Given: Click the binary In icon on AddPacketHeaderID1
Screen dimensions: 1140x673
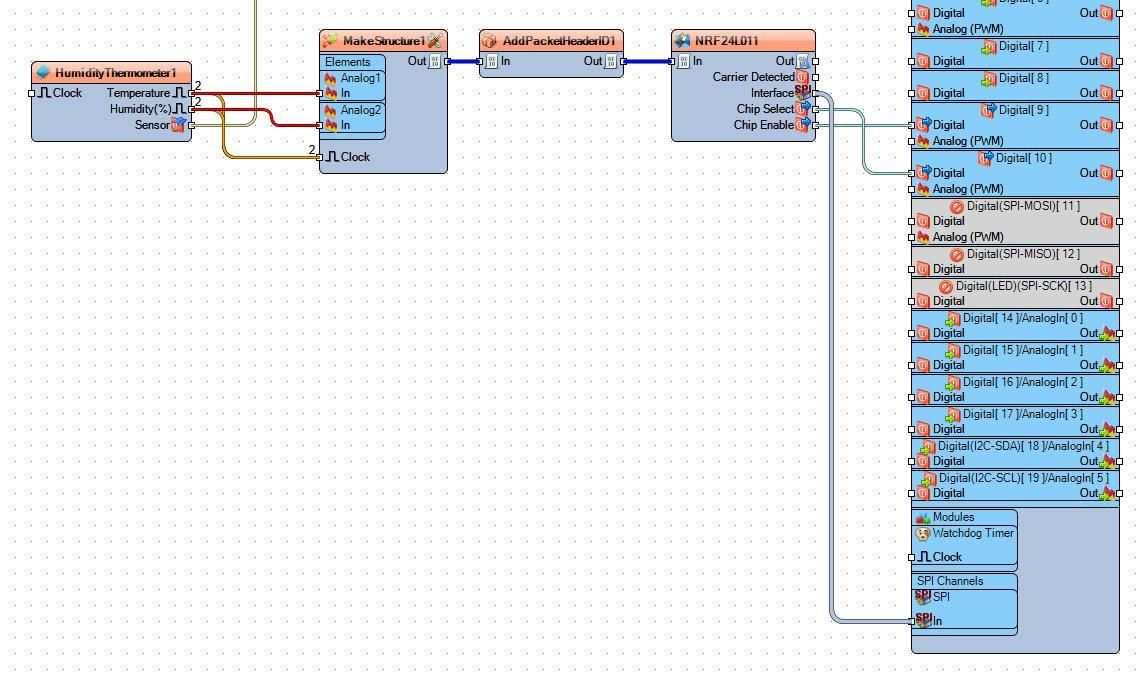Looking at the screenshot, I should point(491,61).
